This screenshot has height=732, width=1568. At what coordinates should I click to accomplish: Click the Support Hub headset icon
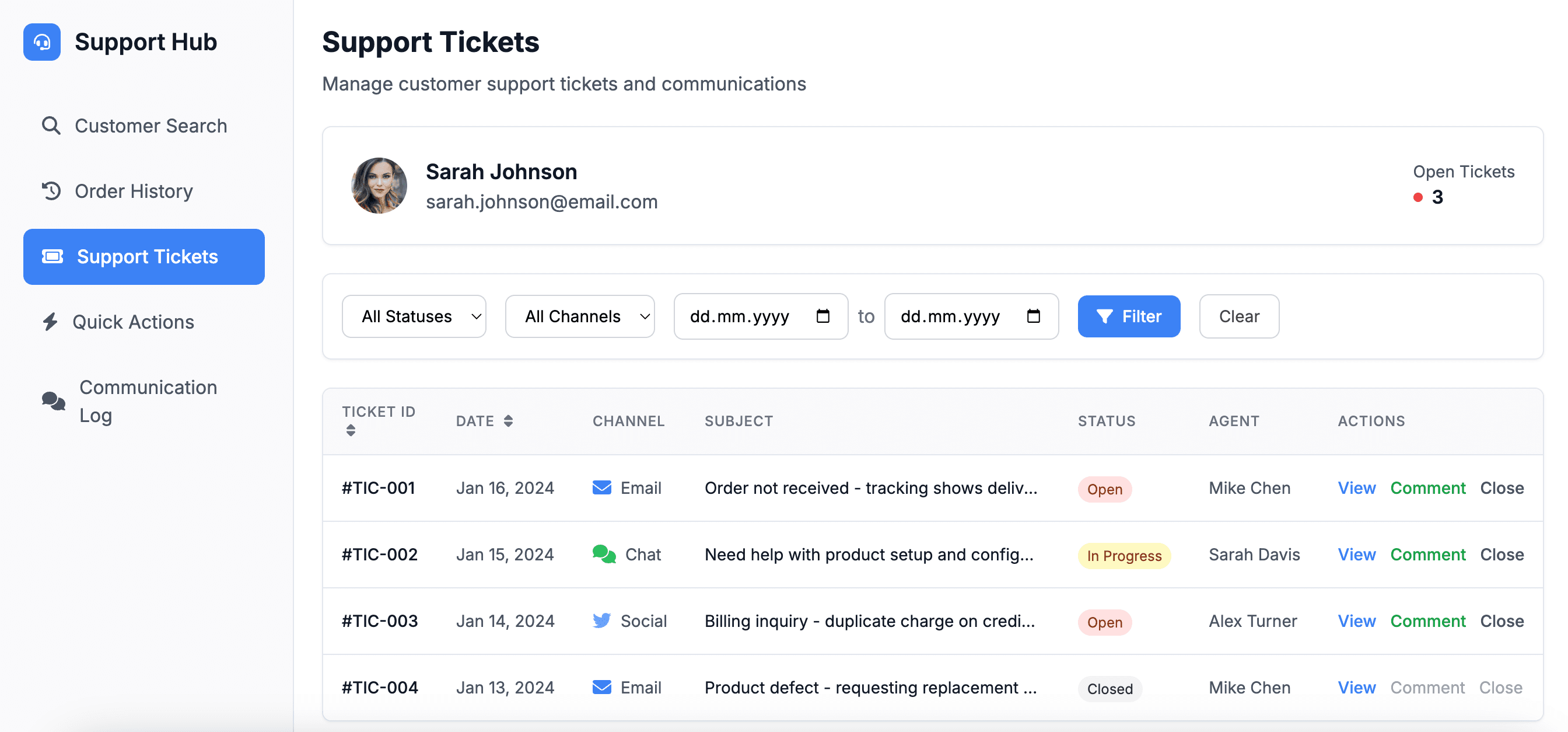coord(41,42)
